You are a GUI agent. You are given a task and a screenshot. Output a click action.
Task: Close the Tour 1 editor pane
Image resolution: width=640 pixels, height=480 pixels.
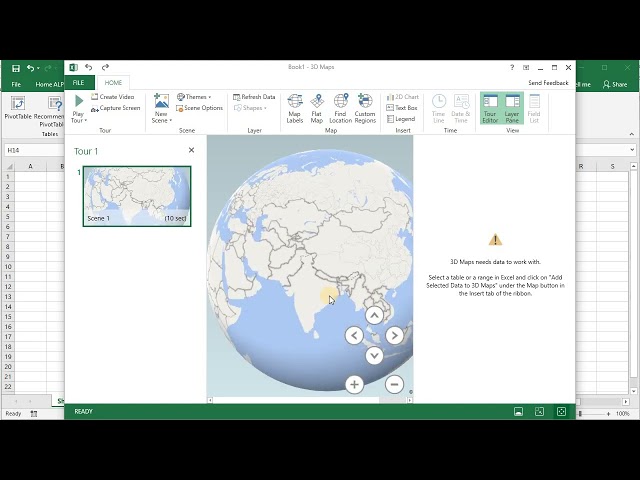(191, 150)
